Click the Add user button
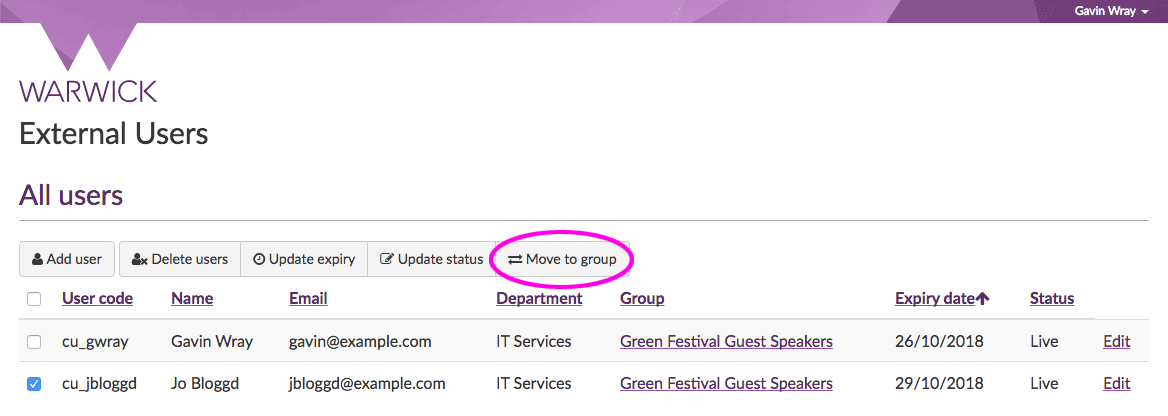The height and width of the screenshot is (416, 1168). (67, 259)
